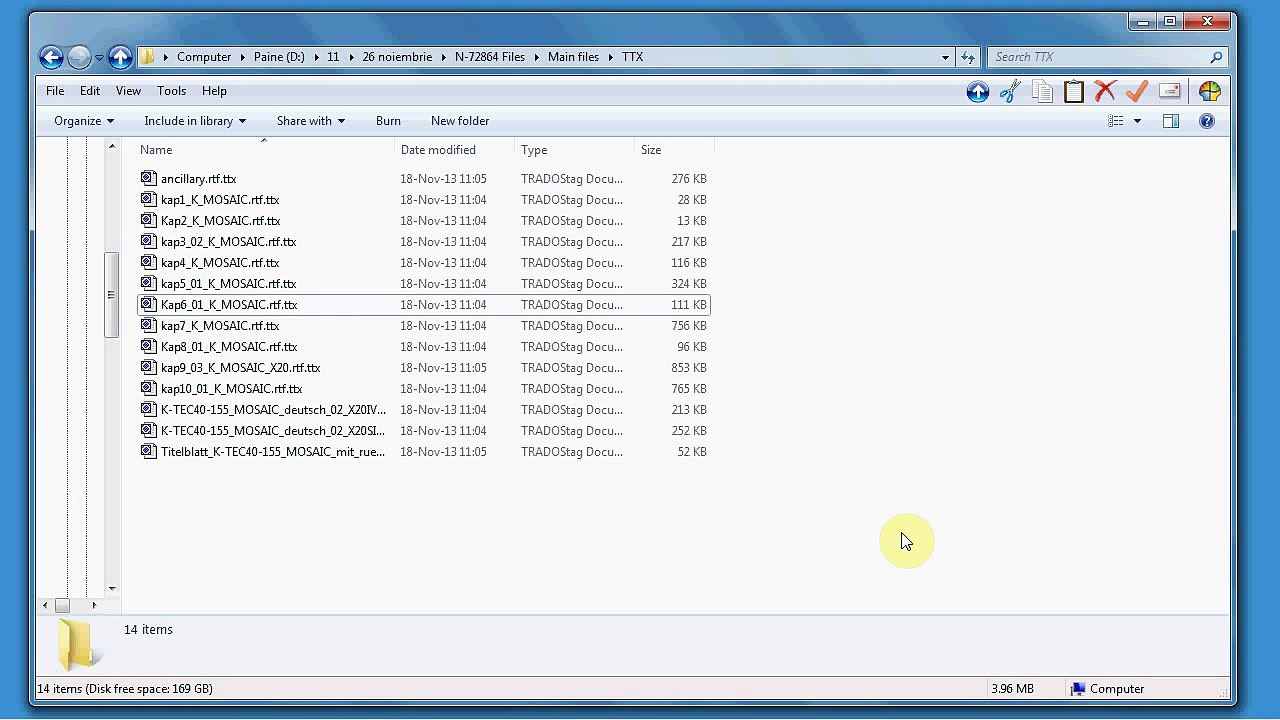1280x720 pixels.
Task: Go back with the Back arrow button
Action: point(52,57)
